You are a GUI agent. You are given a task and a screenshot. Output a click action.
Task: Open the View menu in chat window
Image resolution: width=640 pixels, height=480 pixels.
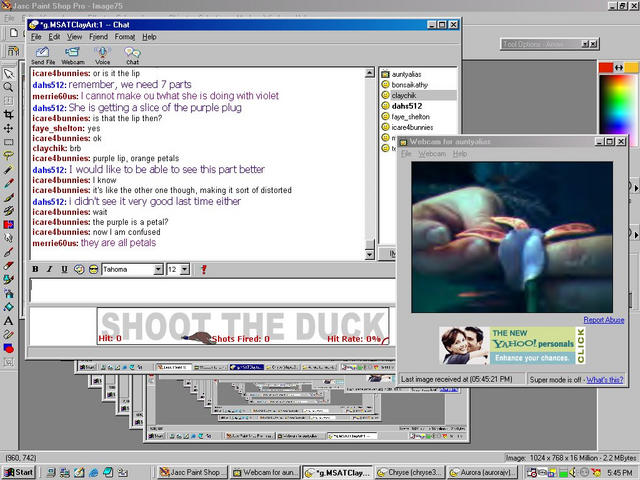click(x=74, y=37)
